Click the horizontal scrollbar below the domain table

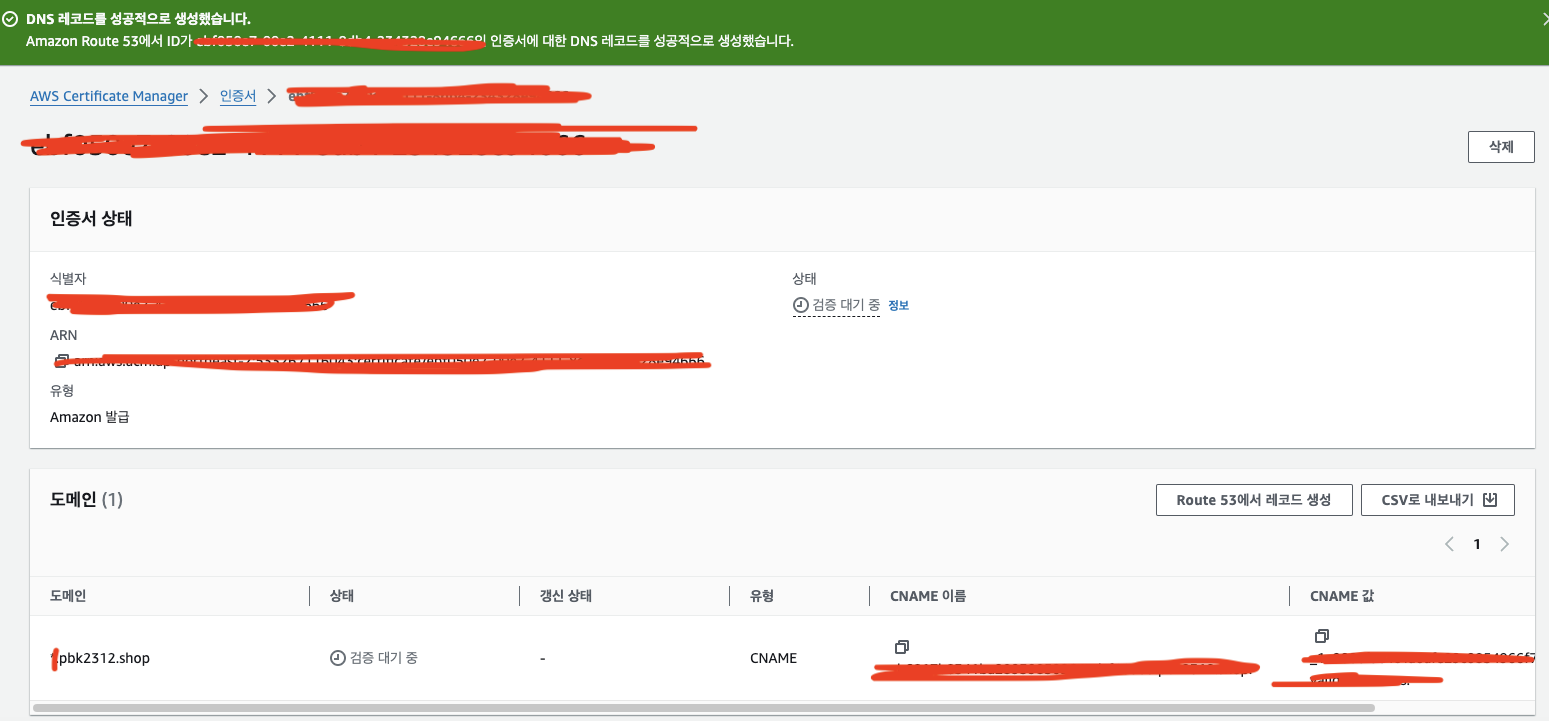pos(703,708)
